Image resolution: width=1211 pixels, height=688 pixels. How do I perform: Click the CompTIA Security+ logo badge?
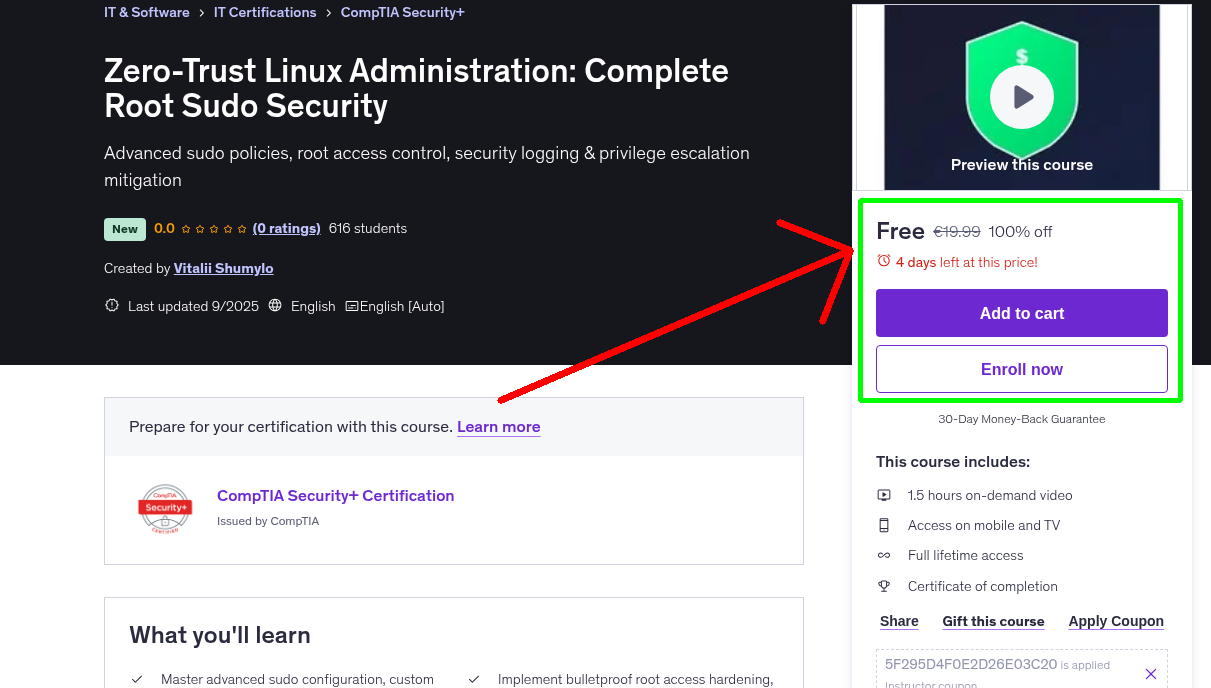[165, 508]
